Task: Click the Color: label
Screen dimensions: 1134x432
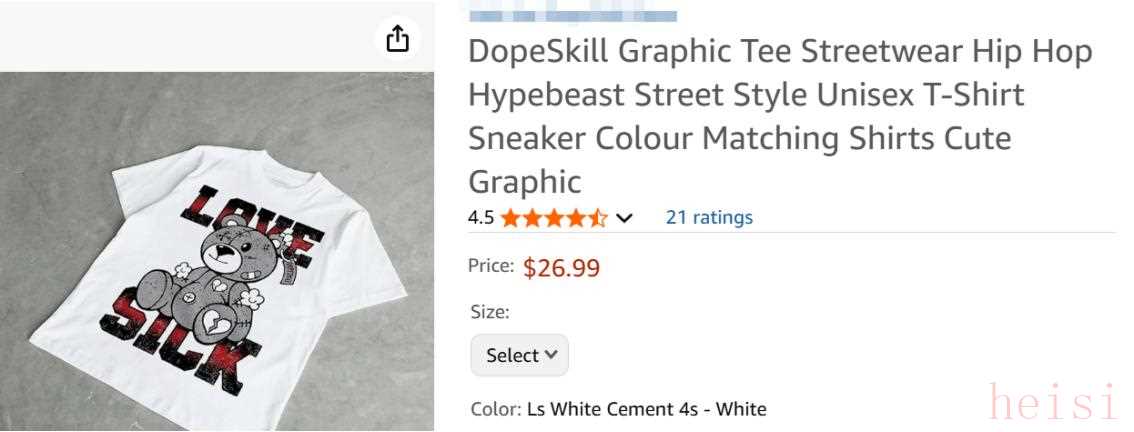Action: pyautogui.click(x=495, y=409)
